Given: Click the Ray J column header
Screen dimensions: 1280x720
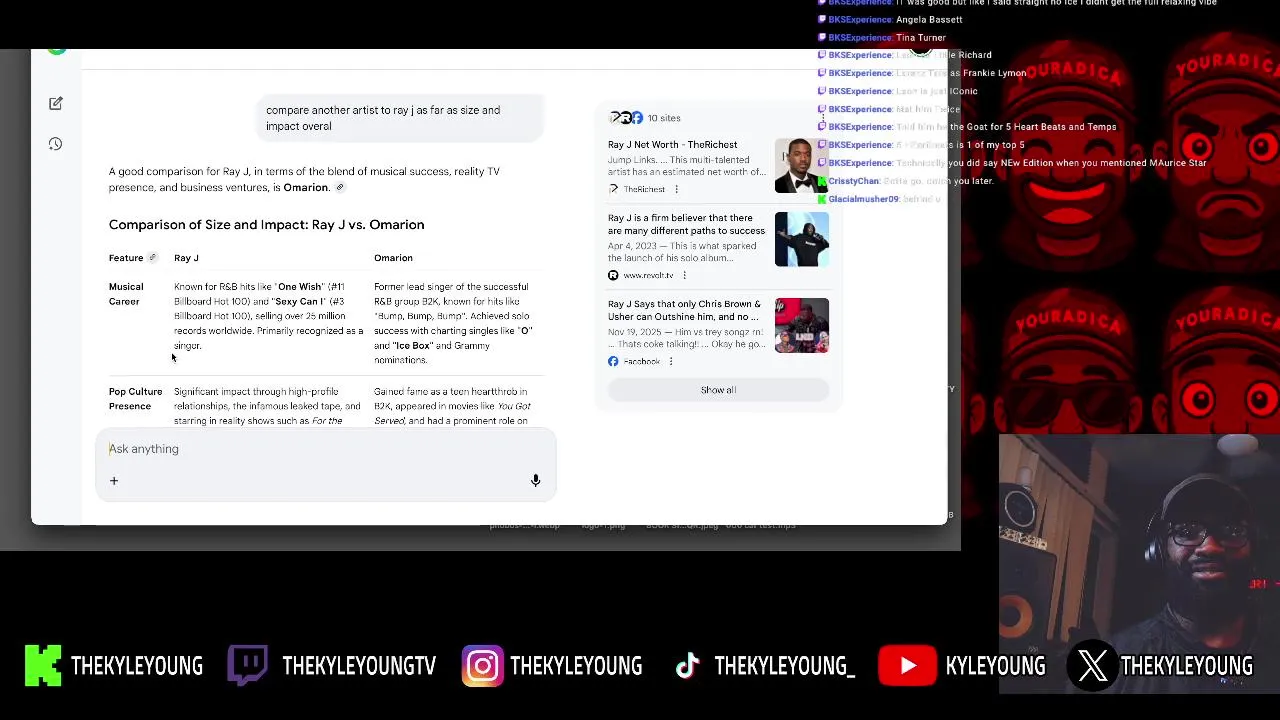Looking at the screenshot, I should coord(186,258).
